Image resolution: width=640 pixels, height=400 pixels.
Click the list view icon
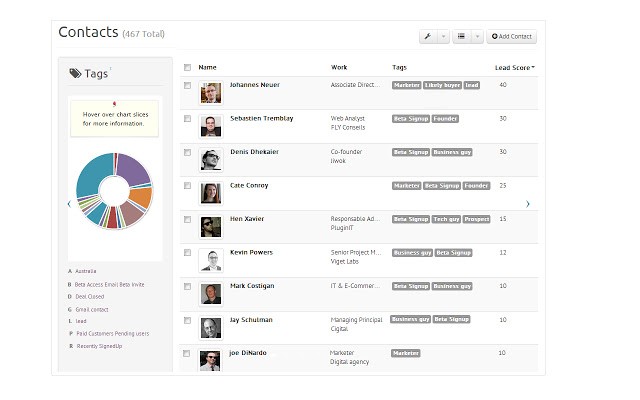tap(461, 36)
